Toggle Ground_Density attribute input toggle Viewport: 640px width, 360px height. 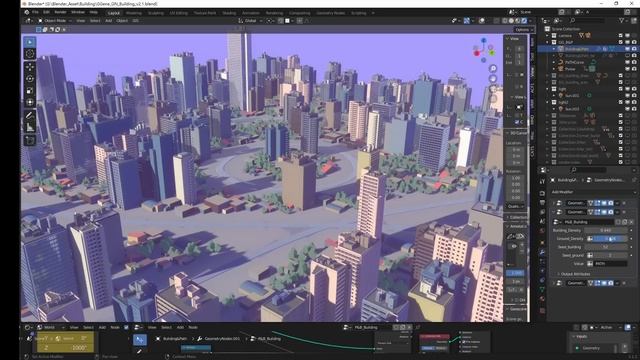[590, 238]
